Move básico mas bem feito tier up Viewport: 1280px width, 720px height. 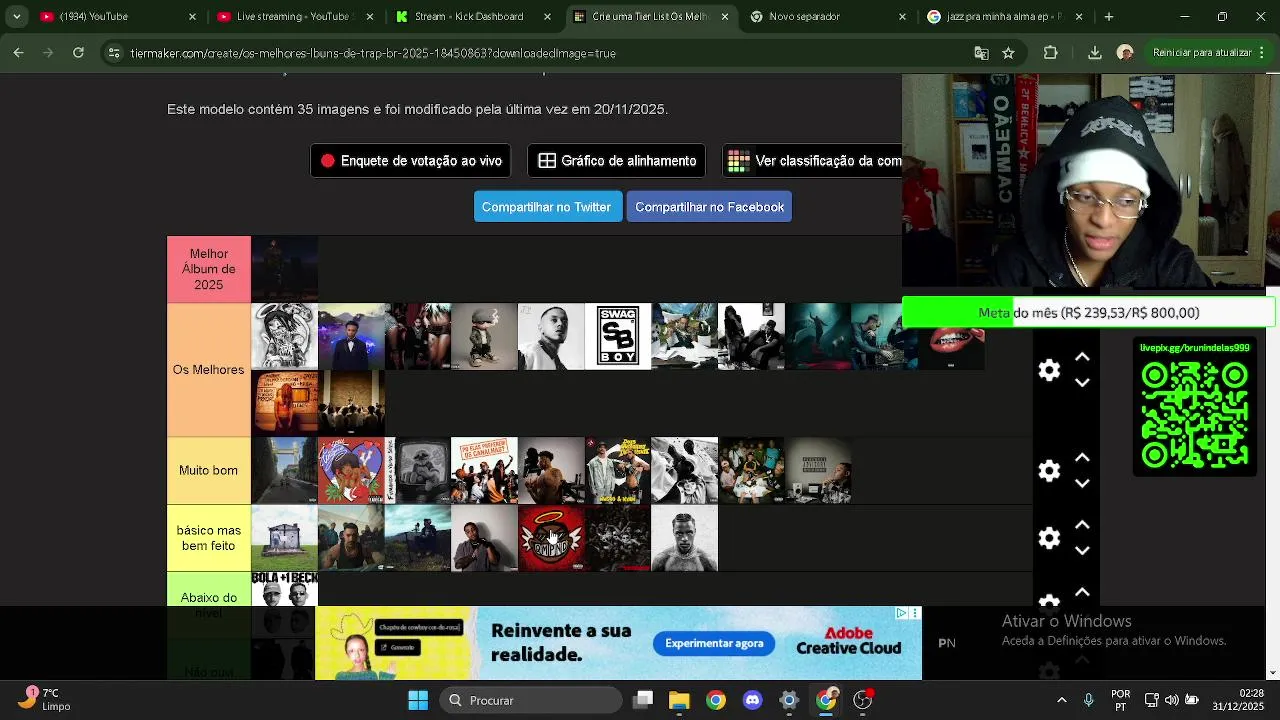pos(1082,525)
